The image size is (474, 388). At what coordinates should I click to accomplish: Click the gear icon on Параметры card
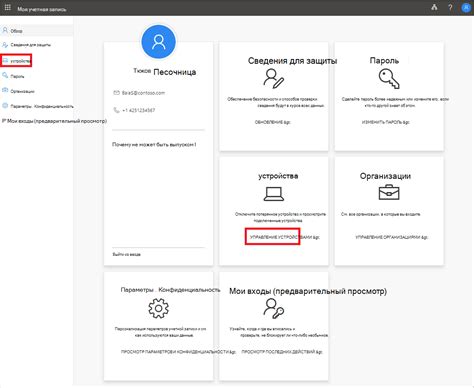pos(159,308)
